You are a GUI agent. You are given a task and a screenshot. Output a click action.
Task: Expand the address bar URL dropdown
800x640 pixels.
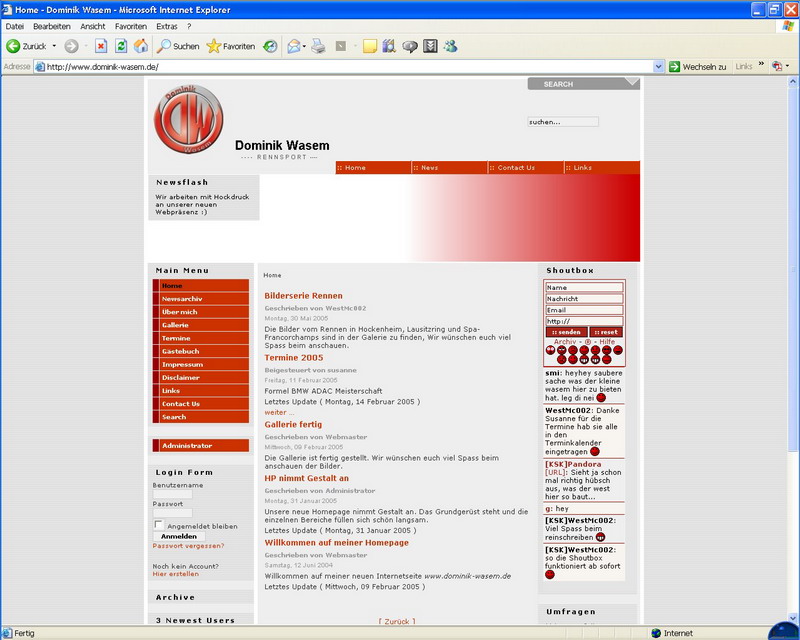659,67
